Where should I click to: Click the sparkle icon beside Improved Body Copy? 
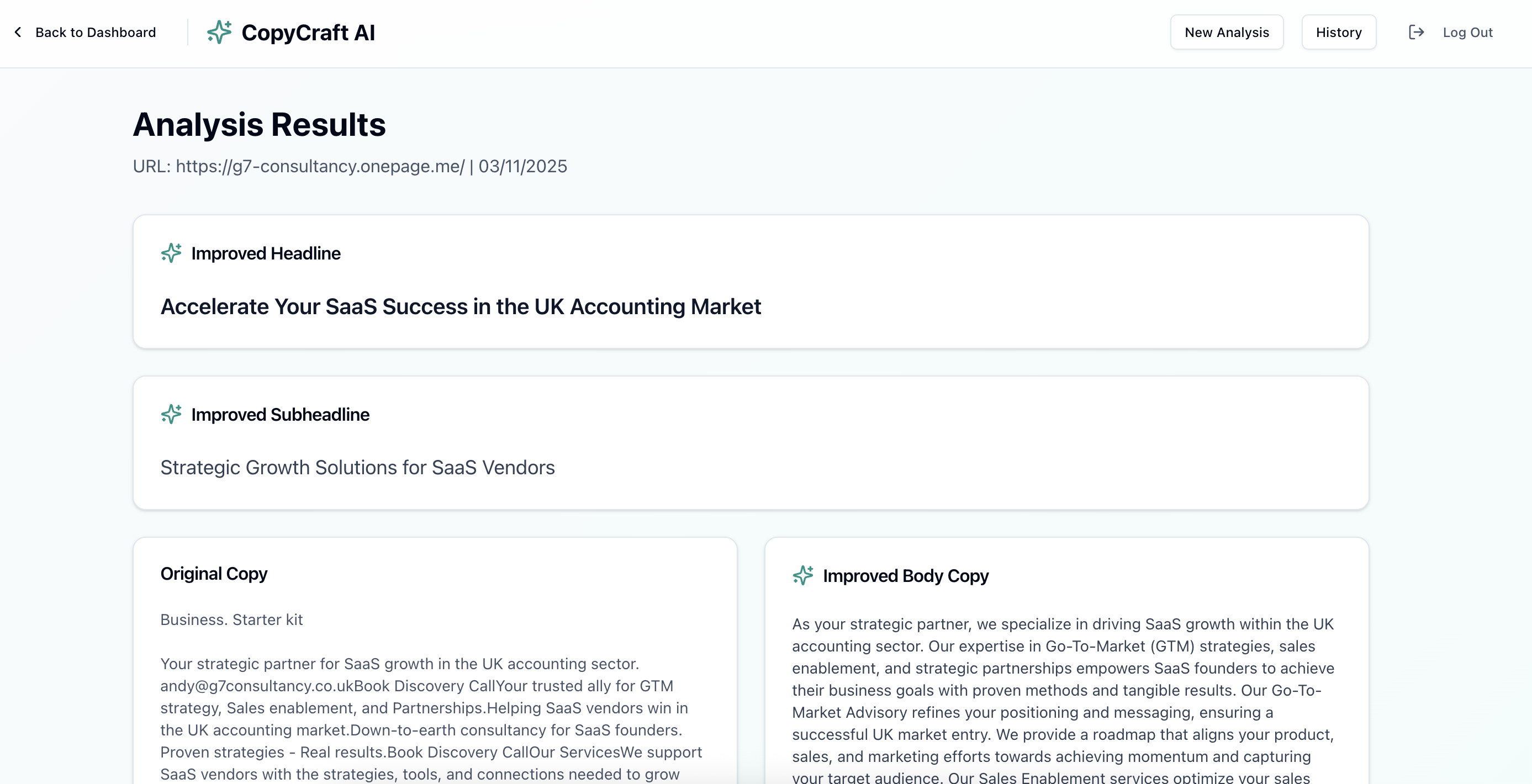(803, 575)
